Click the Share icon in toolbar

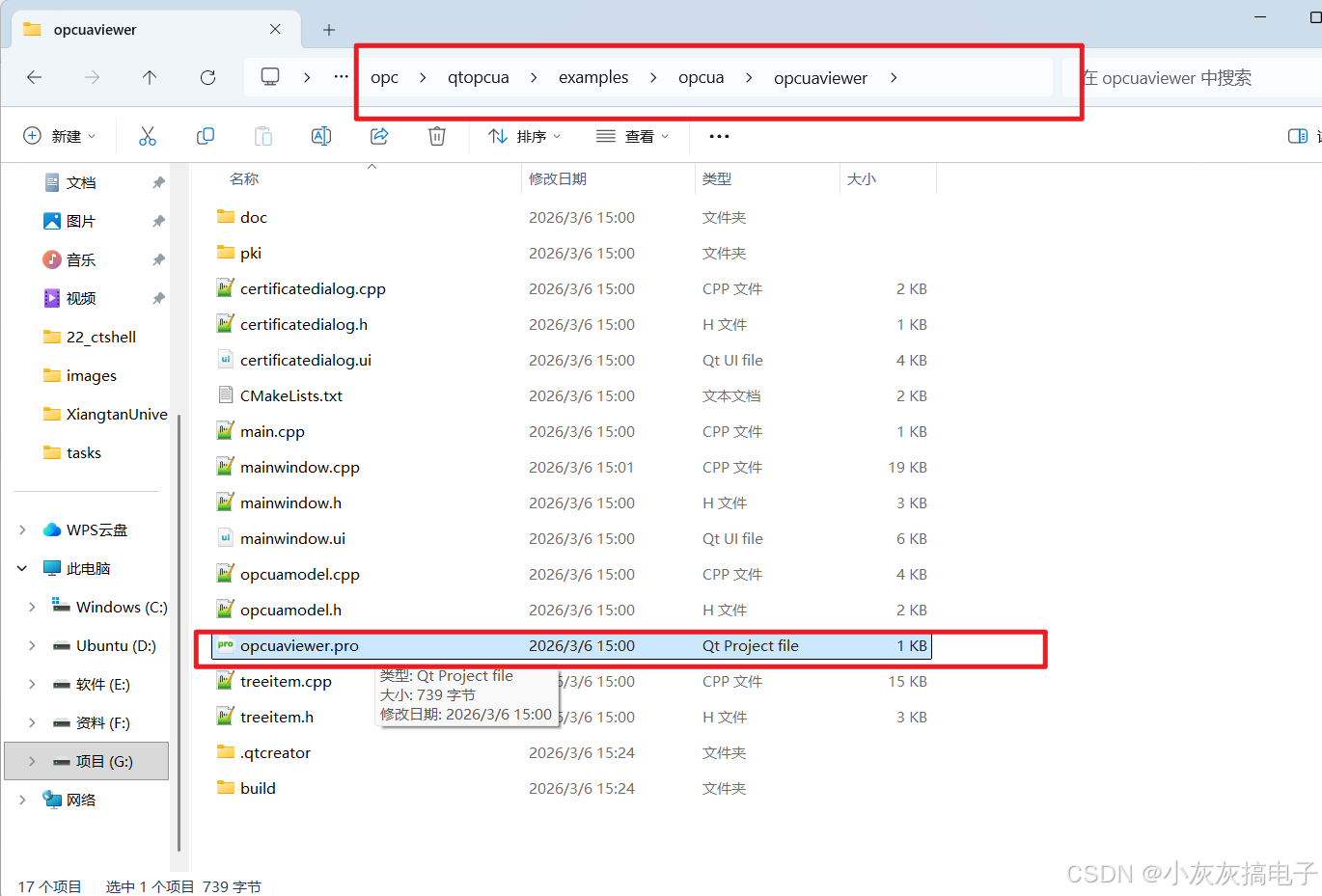point(379,136)
